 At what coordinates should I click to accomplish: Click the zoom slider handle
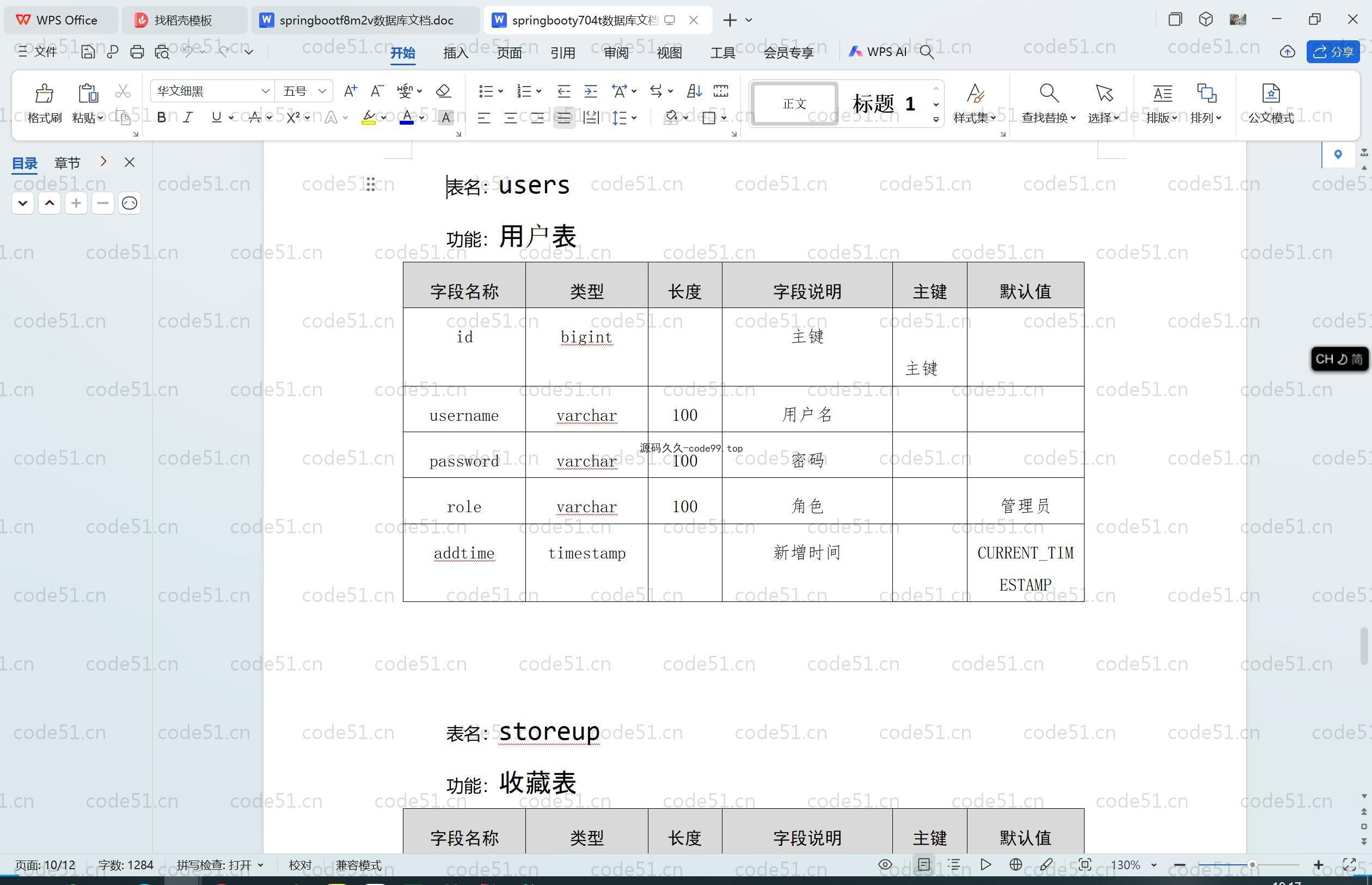coord(1252,864)
